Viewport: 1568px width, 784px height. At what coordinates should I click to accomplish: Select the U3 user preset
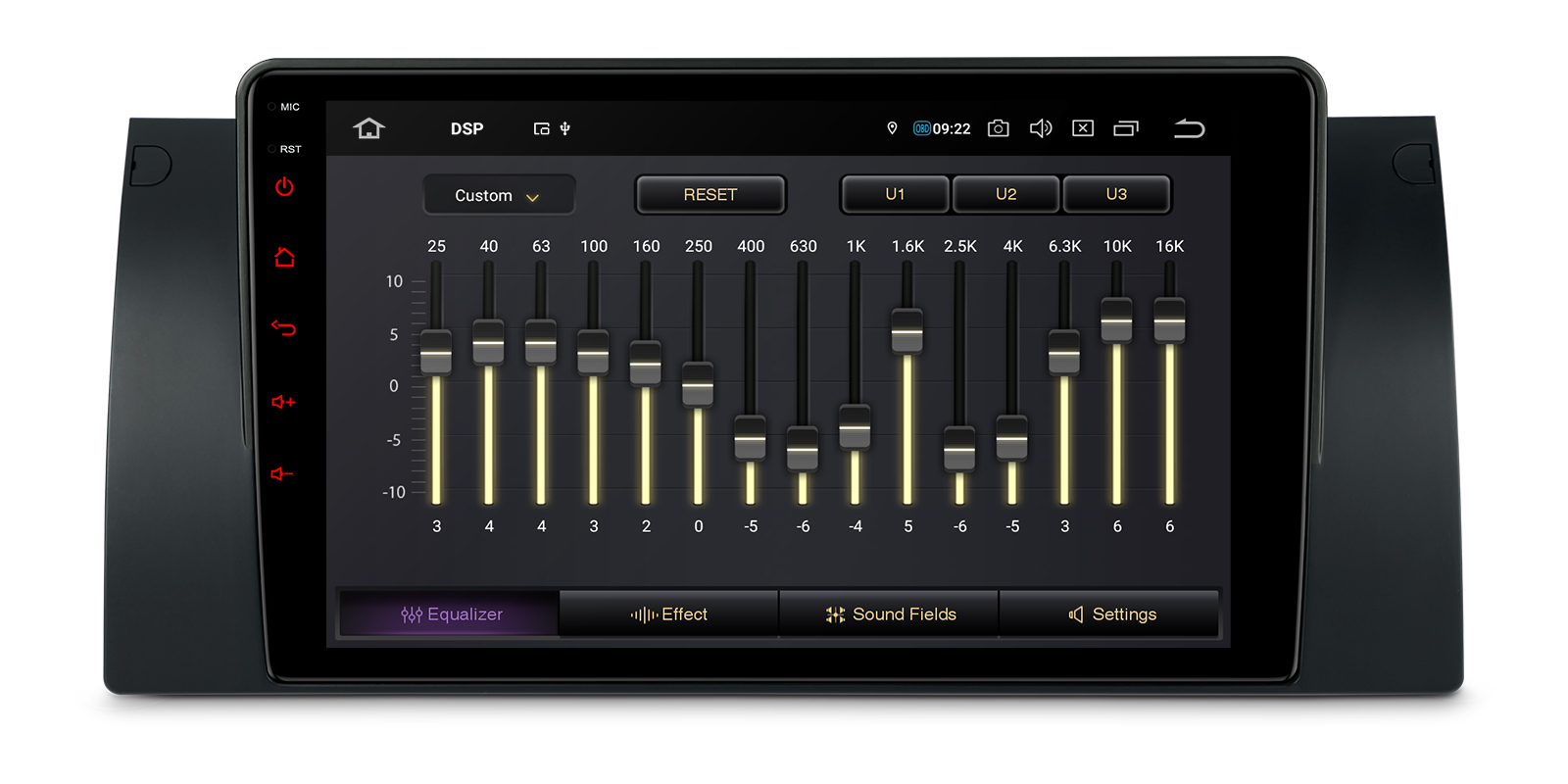tap(1116, 194)
